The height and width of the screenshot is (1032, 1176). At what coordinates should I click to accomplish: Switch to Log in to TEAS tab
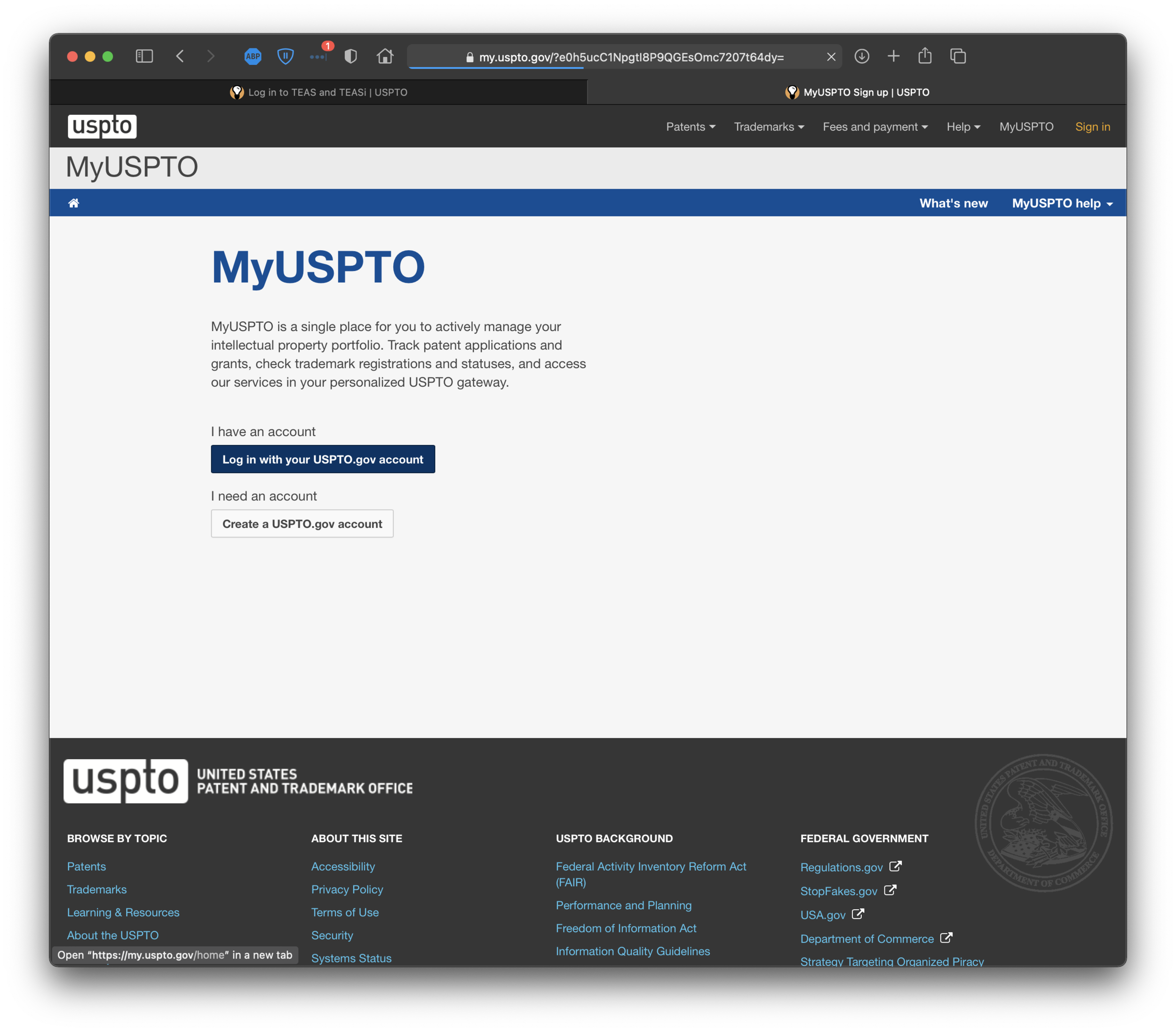pyautogui.click(x=318, y=92)
